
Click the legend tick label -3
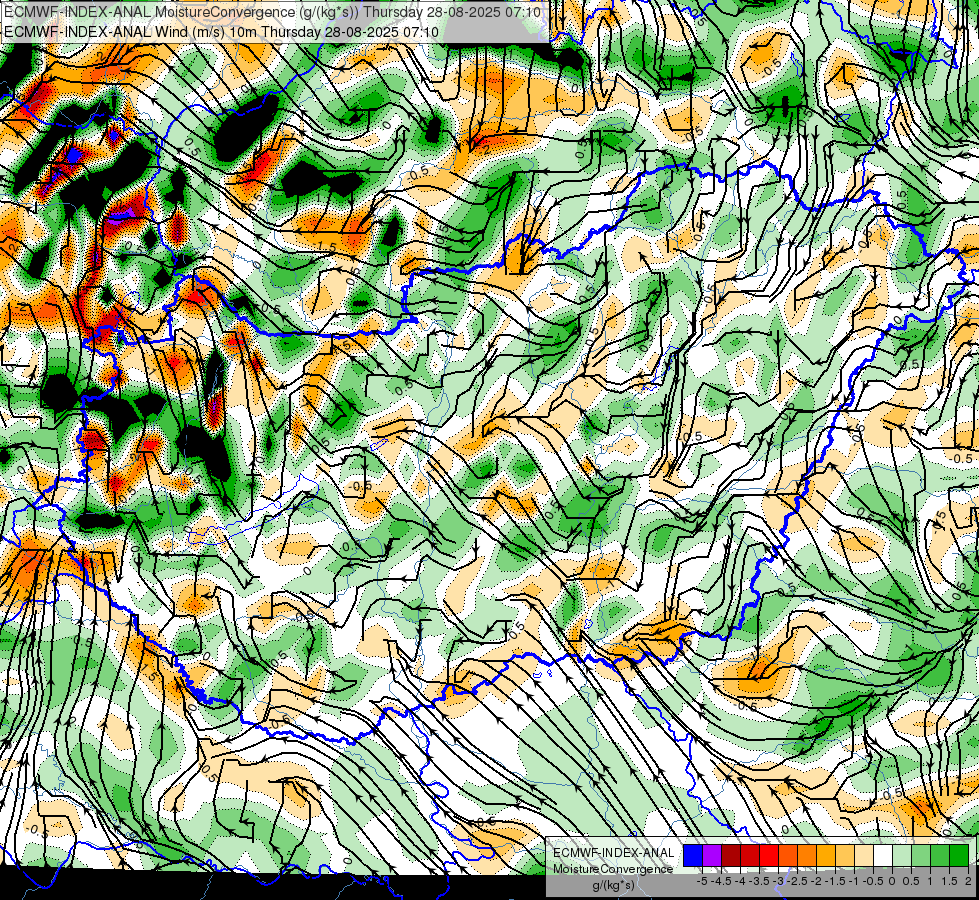tap(779, 881)
